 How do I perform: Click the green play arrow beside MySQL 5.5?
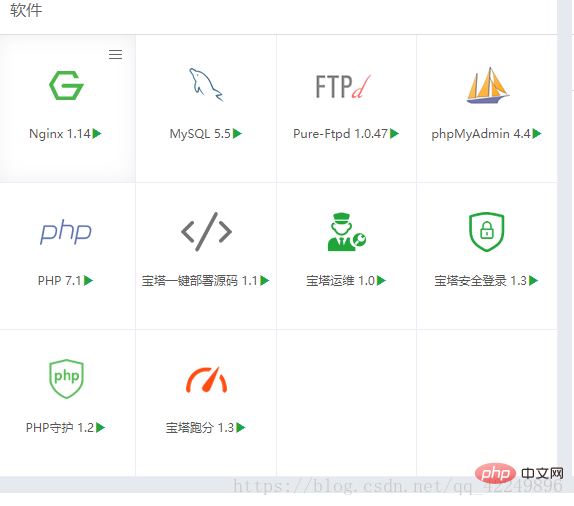pos(237,134)
